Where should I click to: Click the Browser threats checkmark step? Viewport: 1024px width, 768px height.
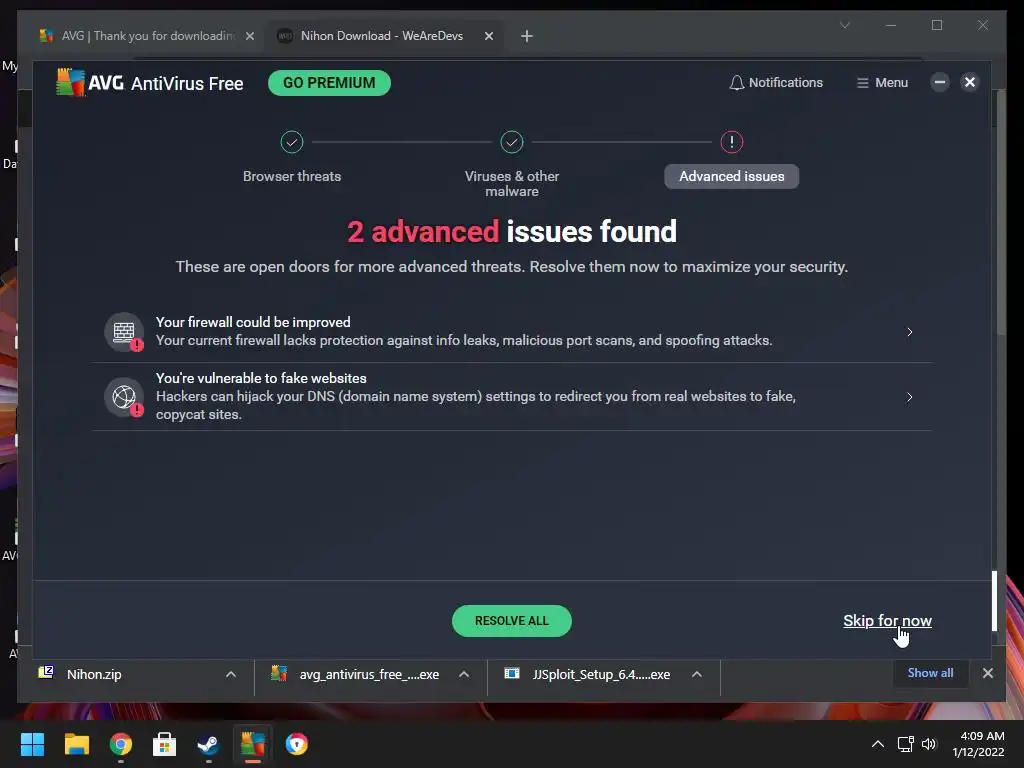[x=292, y=142]
